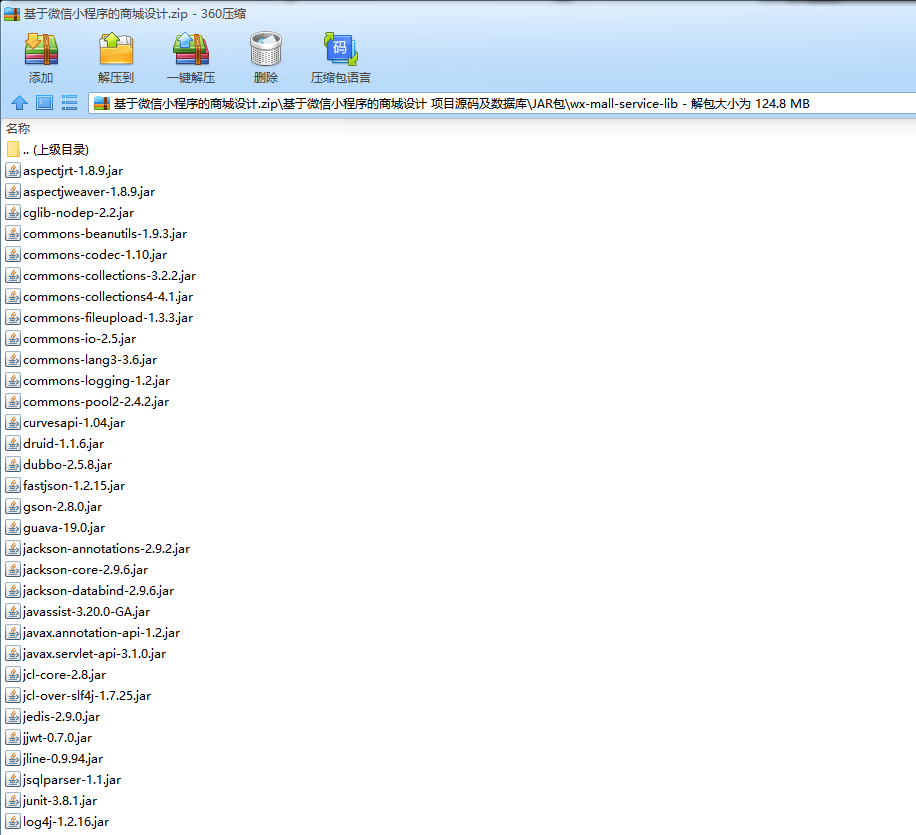916x835 pixels.
Task: Select commons-lang3-3.6.jar file
Action: (82, 360)
